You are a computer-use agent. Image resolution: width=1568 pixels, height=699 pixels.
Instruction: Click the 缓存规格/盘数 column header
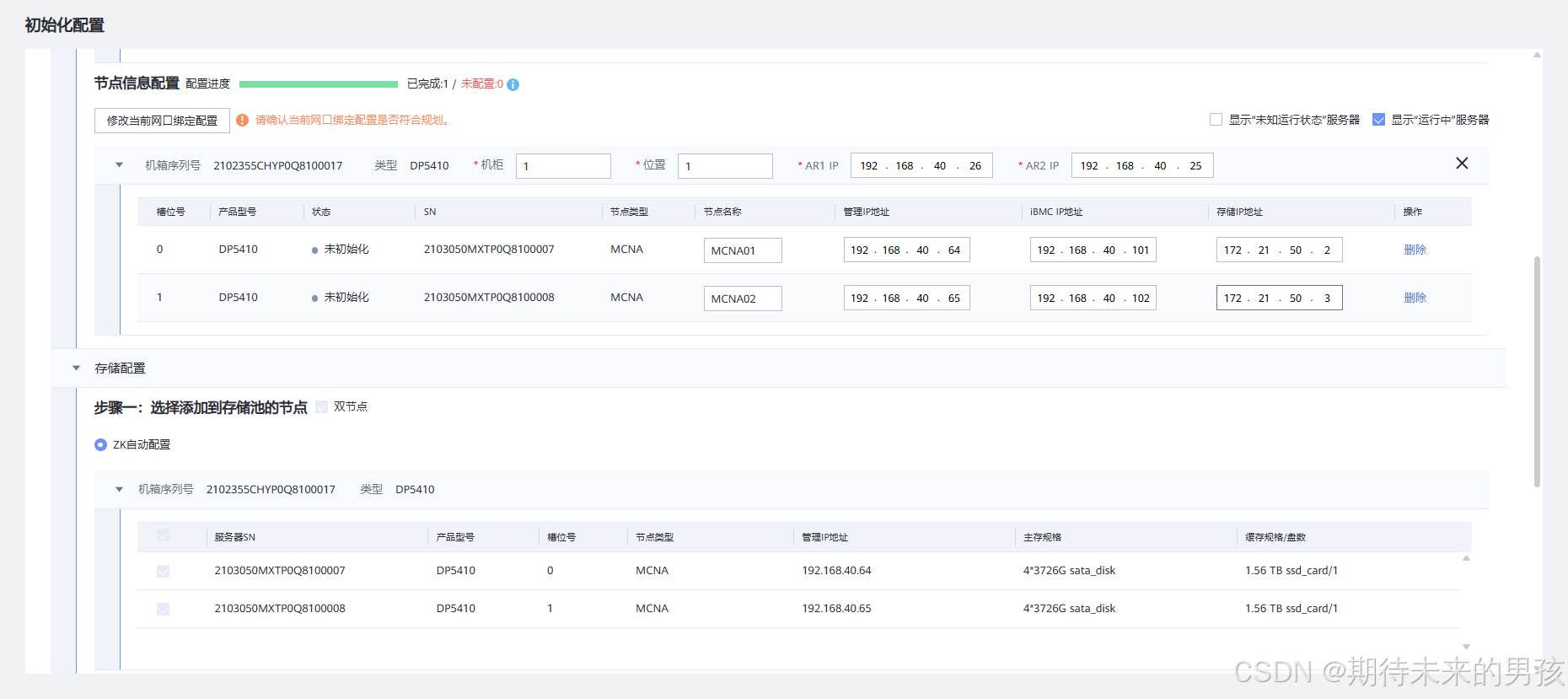point(1275,537)
